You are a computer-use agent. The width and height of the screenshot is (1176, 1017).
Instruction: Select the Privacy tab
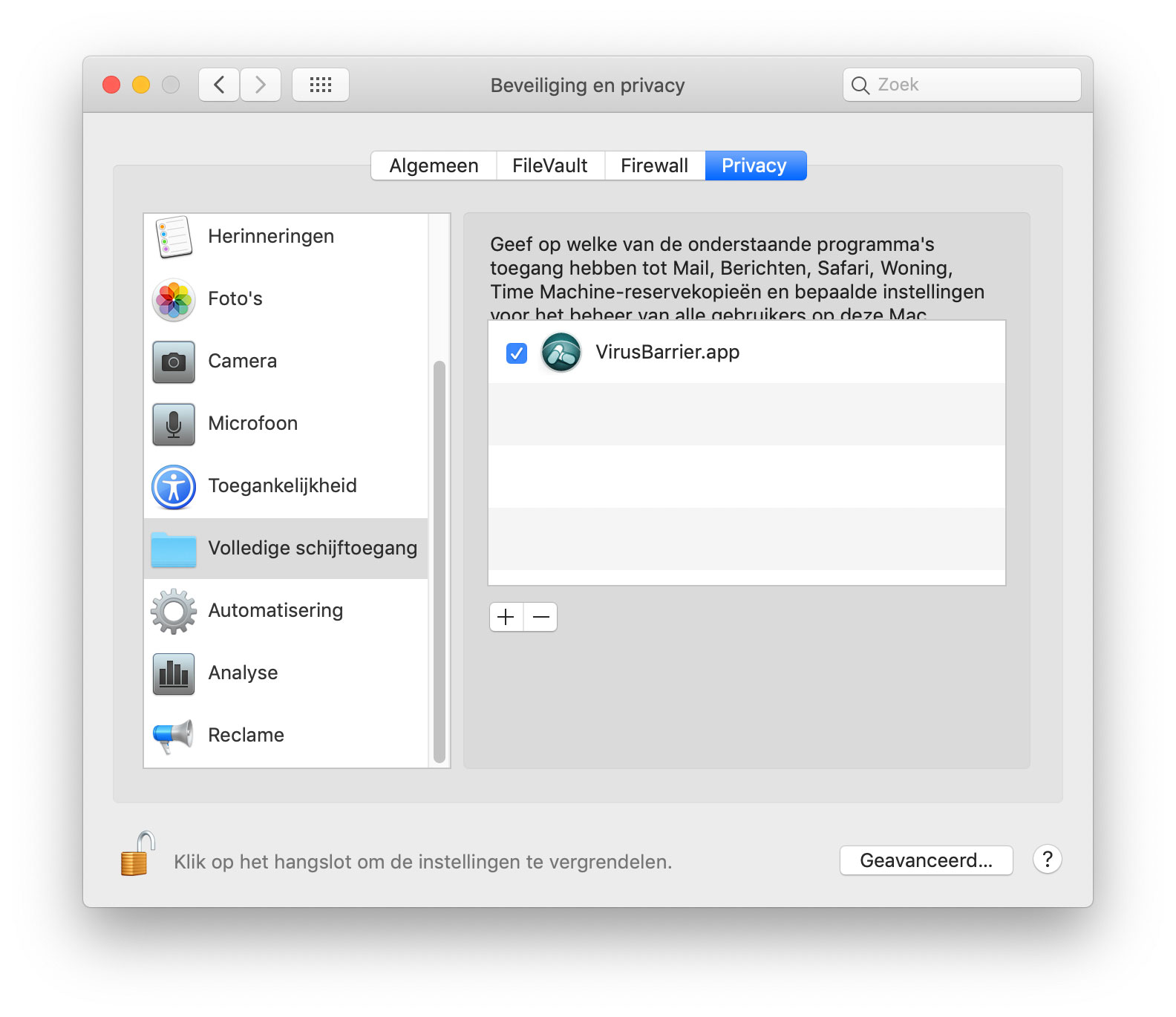(x=755, y=166)
